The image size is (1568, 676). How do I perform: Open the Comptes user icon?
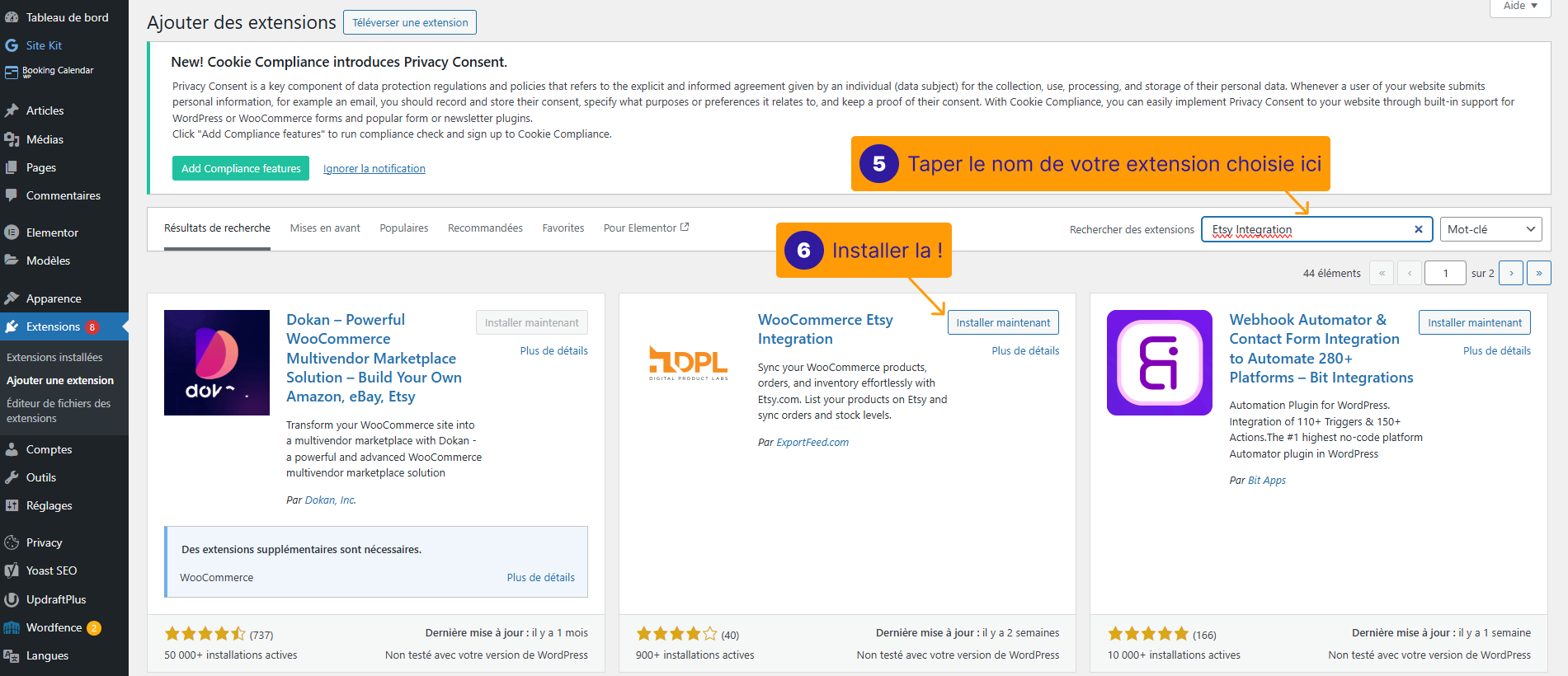pyautogui.click(x=12, y=449)
